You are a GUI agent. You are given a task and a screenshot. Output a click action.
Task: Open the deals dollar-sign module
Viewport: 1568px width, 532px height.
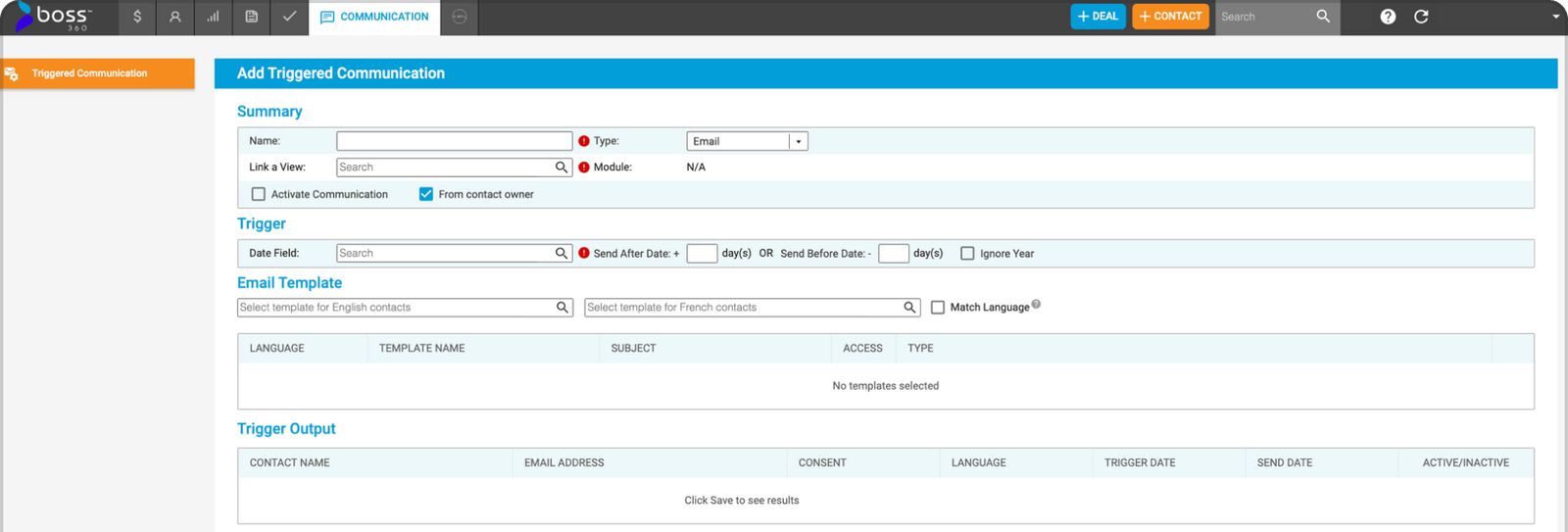pyautogui.click(x=137, y=17)
